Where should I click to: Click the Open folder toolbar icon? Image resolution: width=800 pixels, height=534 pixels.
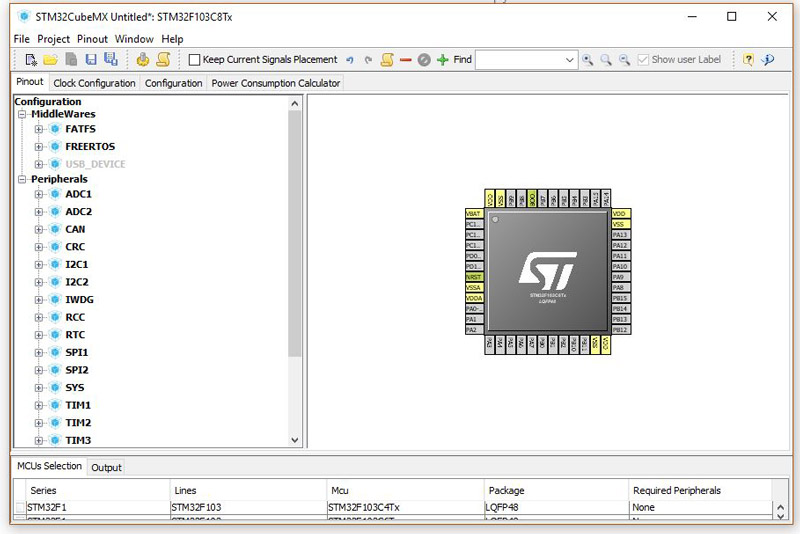tap(50, 60)
